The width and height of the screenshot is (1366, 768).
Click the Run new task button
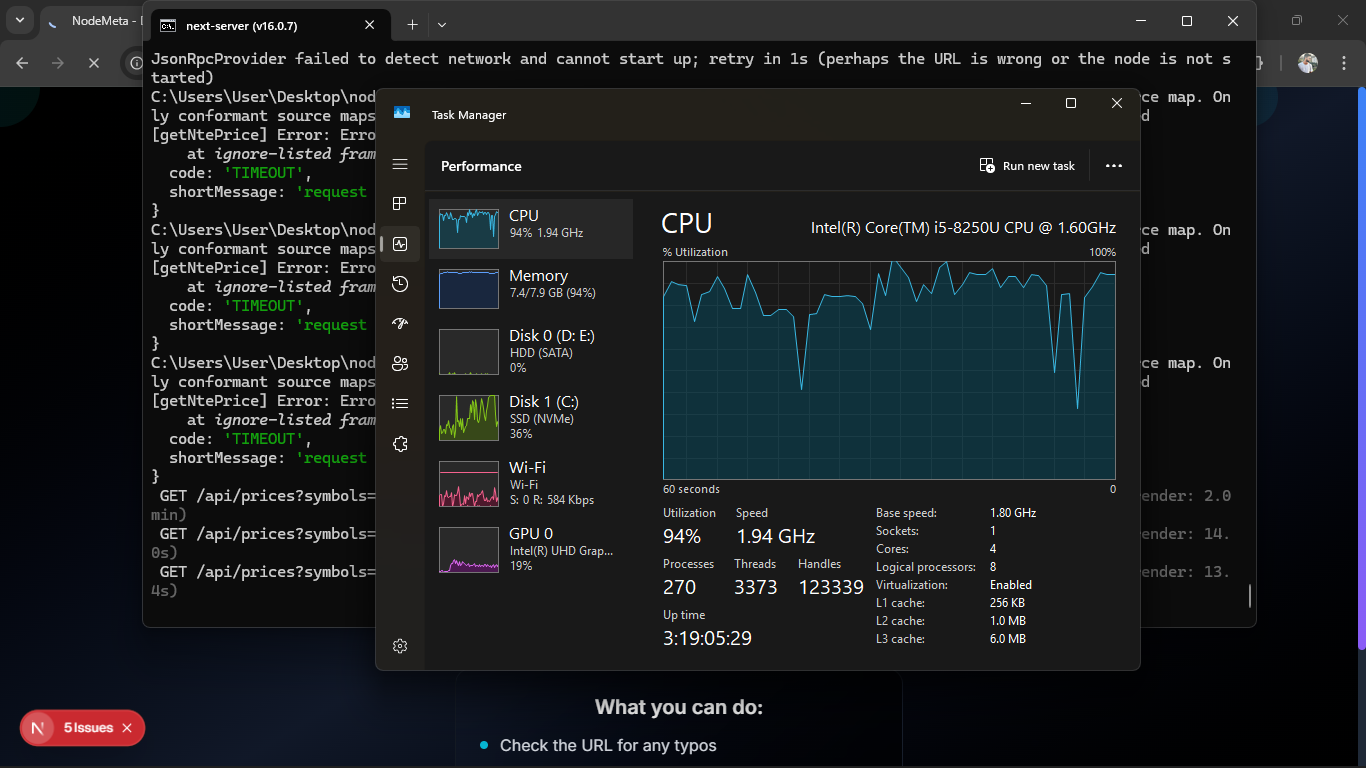pos(1027,166)
